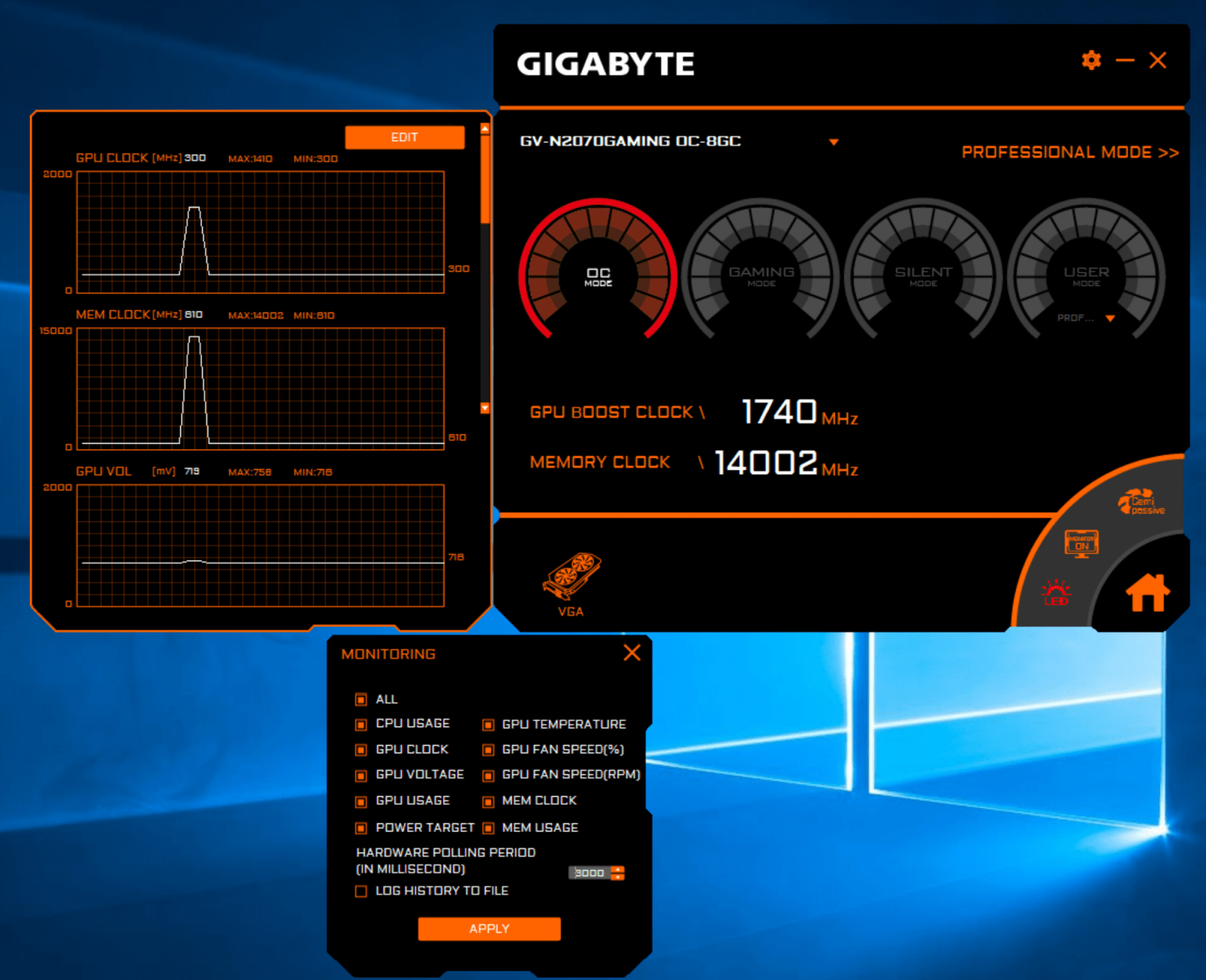Click the GPU BOOST CLOCK label
1206x980 pixels.
coord(612,412)
